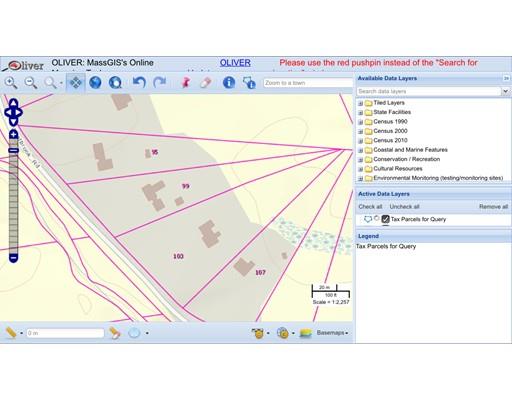
Task: Click the Legend panel header
Action: point(433,236)
